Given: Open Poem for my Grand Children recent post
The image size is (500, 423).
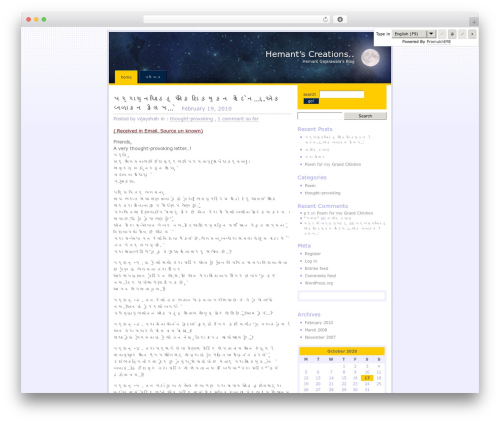Looking at the screenshot, I should 333,164.
